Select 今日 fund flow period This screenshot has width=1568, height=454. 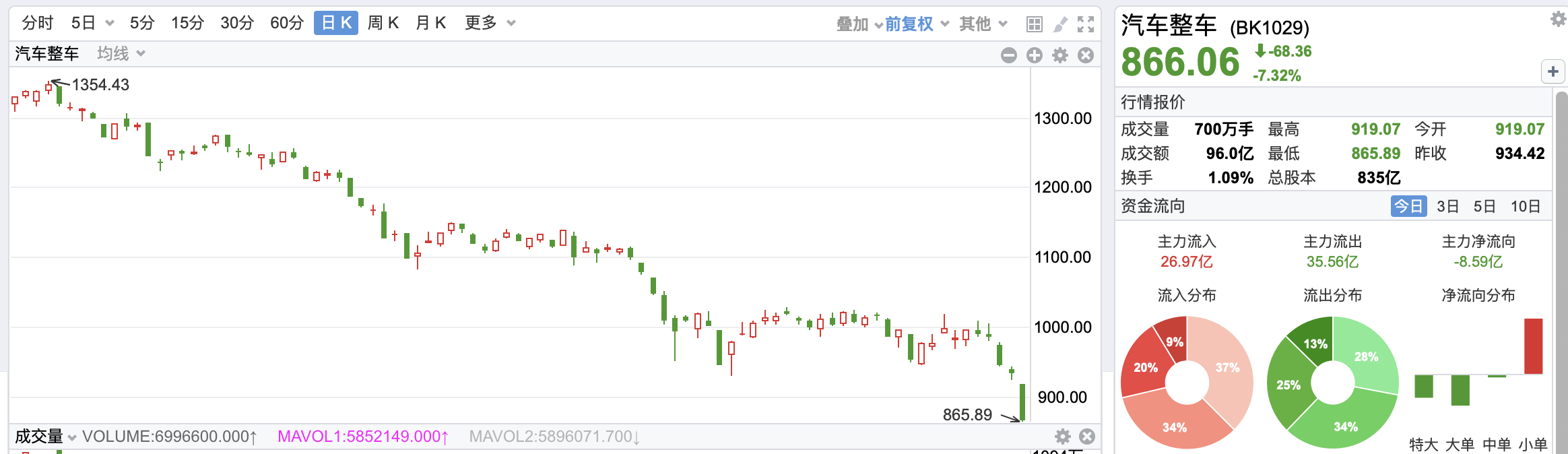click(x=1409, y=206)
